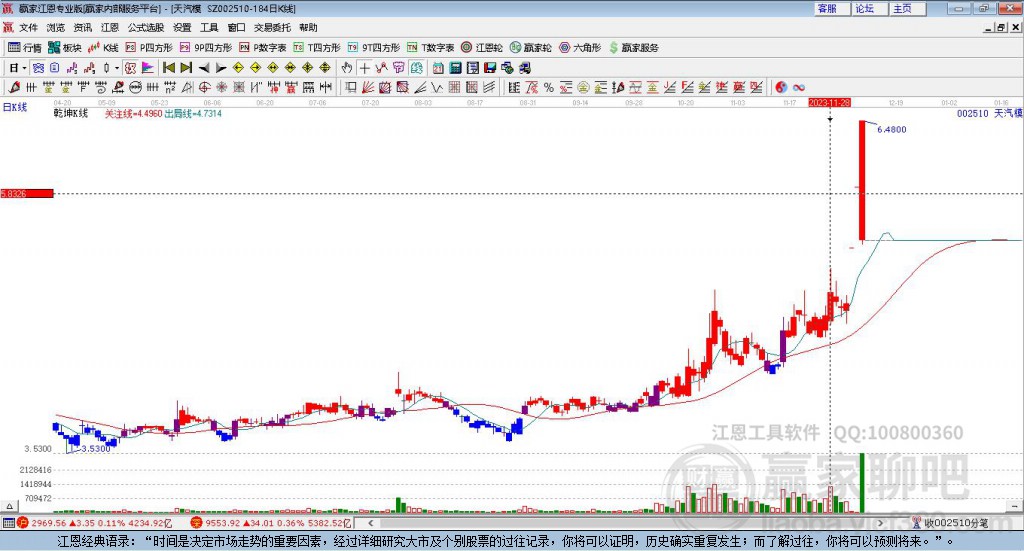Viewport: 1024px width, 551px height.
Task: Open the 公式选股 menu
Action: [146, 27]
